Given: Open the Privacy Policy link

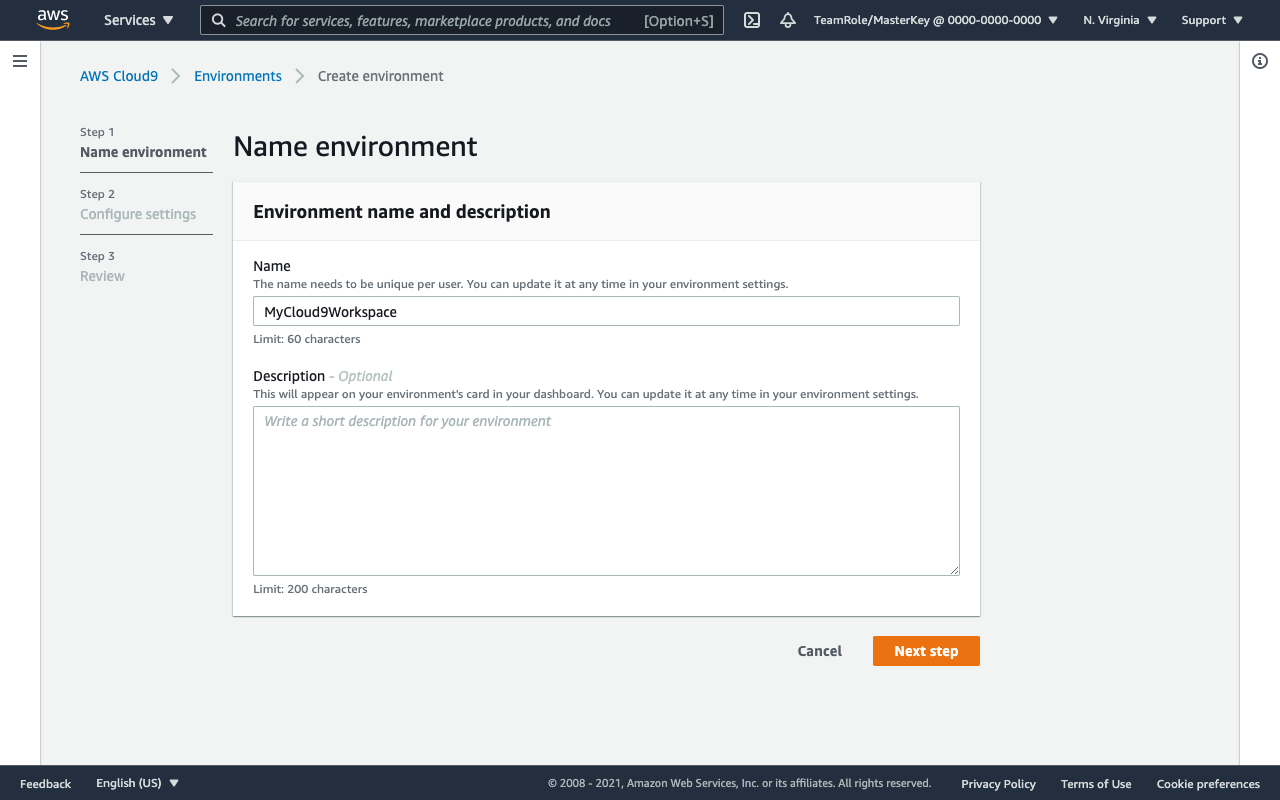Looking at the screenshot, I should 998,784.
